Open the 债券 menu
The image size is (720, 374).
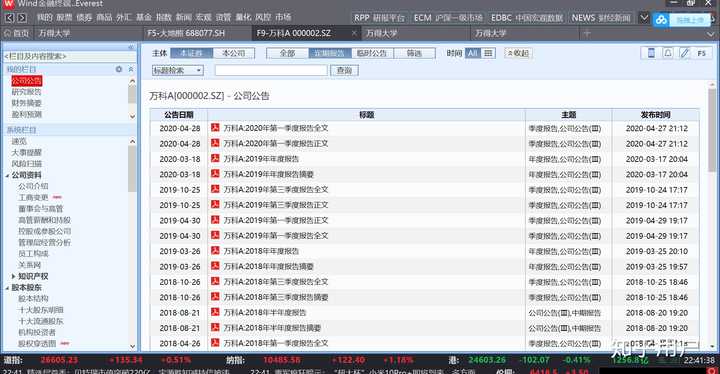point(84,17)
